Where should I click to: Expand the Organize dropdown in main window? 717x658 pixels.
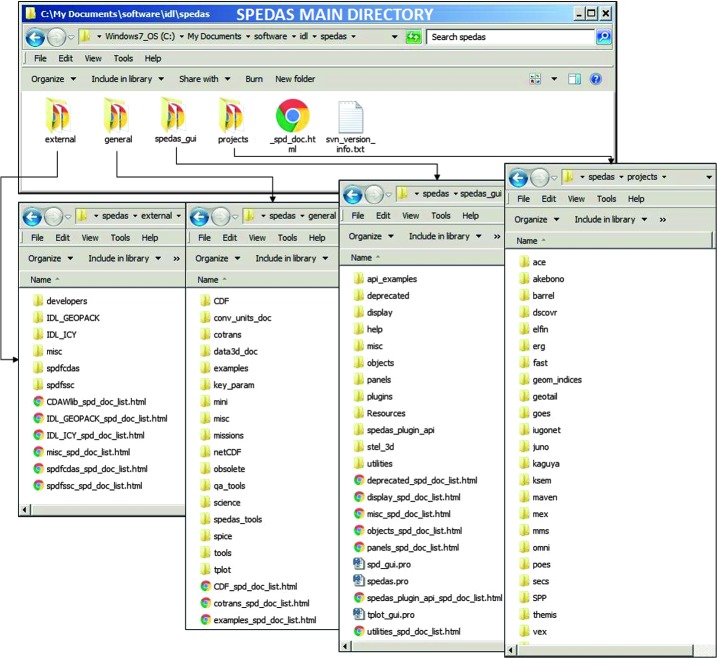coord(52,79)
